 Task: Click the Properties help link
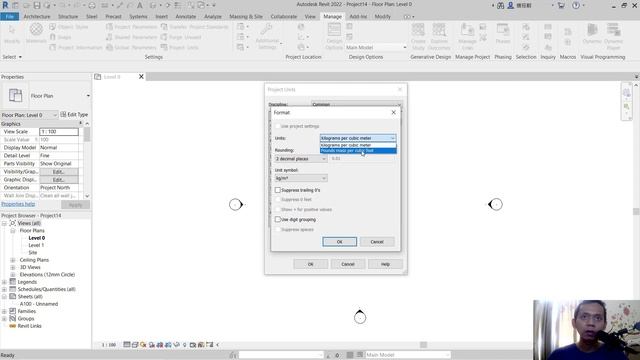18,204
